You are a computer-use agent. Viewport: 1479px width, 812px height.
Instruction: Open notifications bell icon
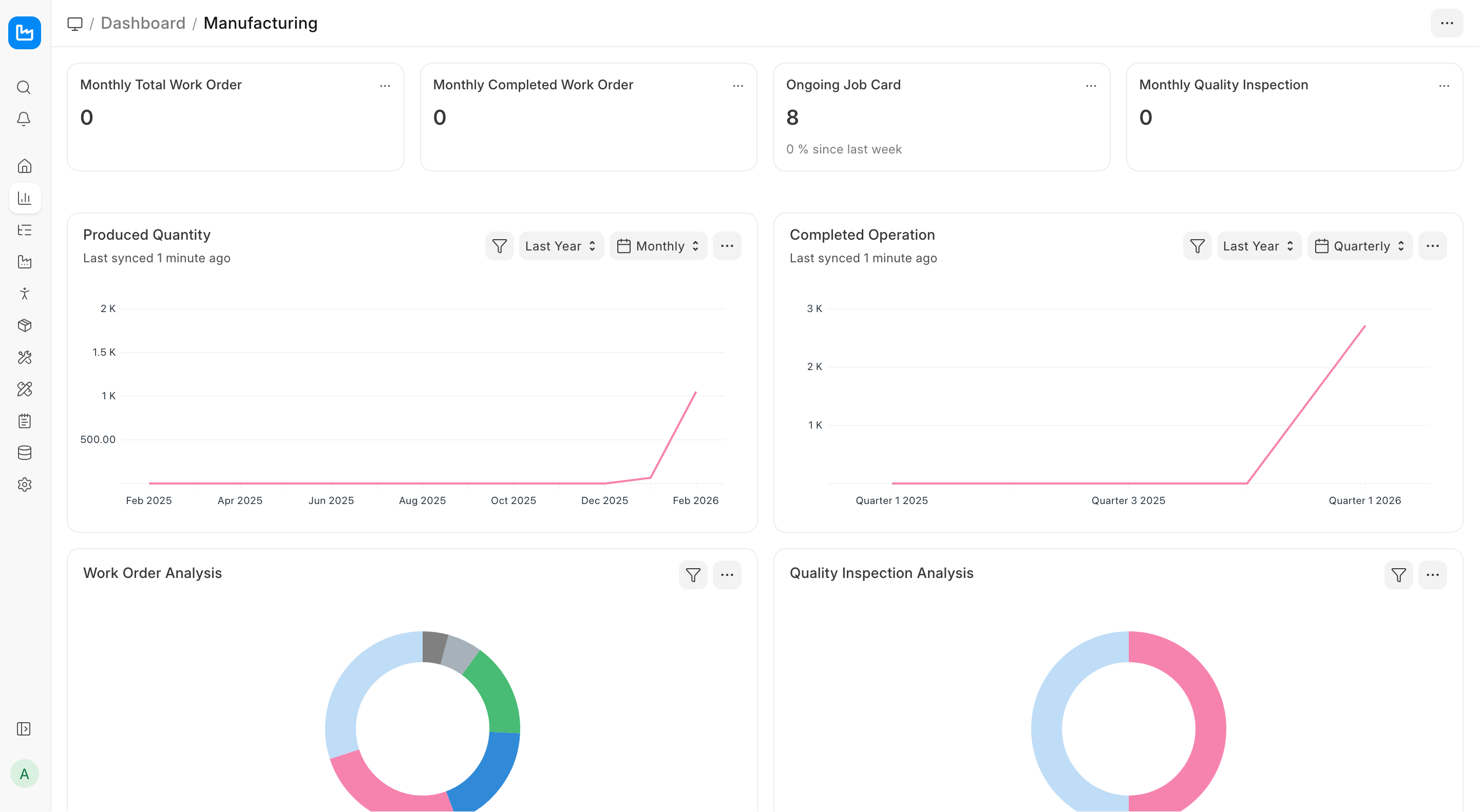[x=24, y=119]
